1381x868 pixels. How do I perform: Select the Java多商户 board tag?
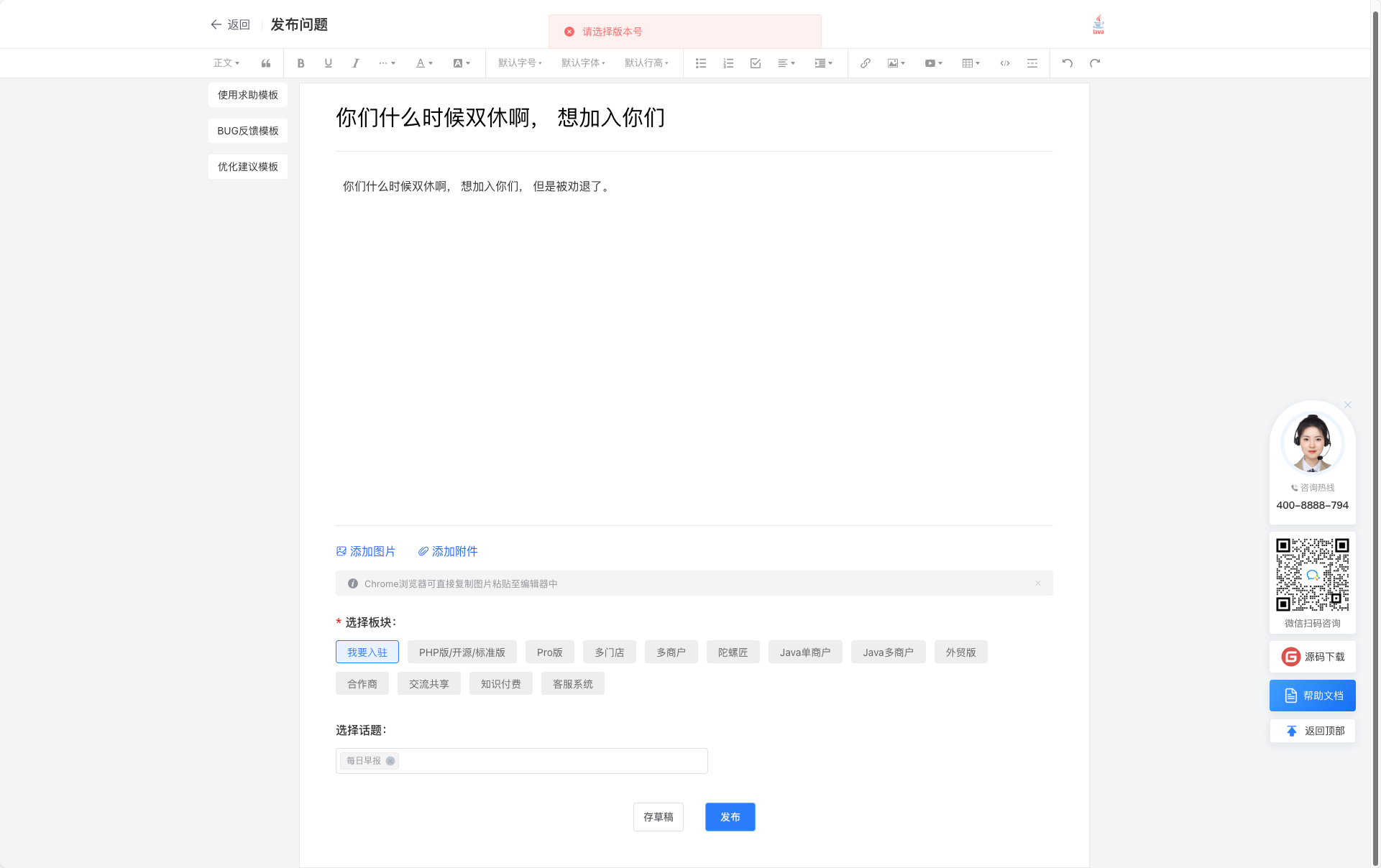[889, 652]
